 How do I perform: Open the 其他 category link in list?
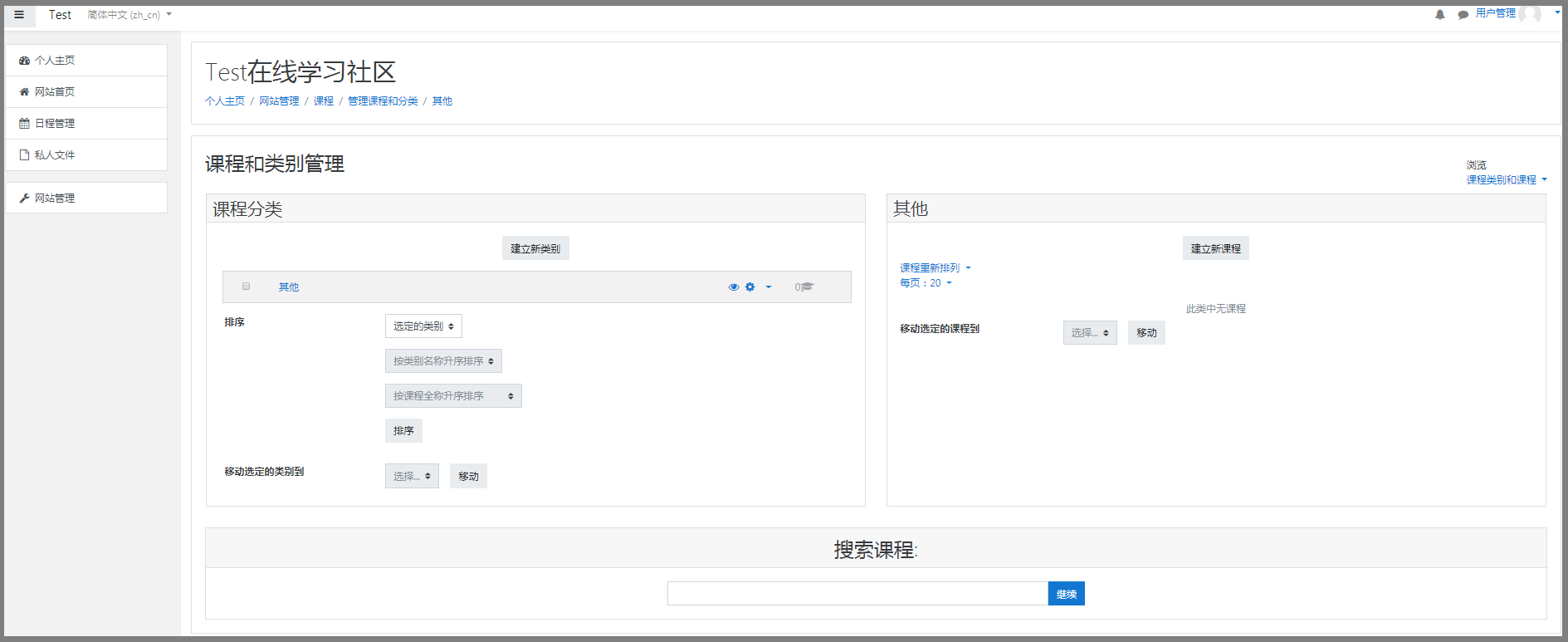point(289,287)
